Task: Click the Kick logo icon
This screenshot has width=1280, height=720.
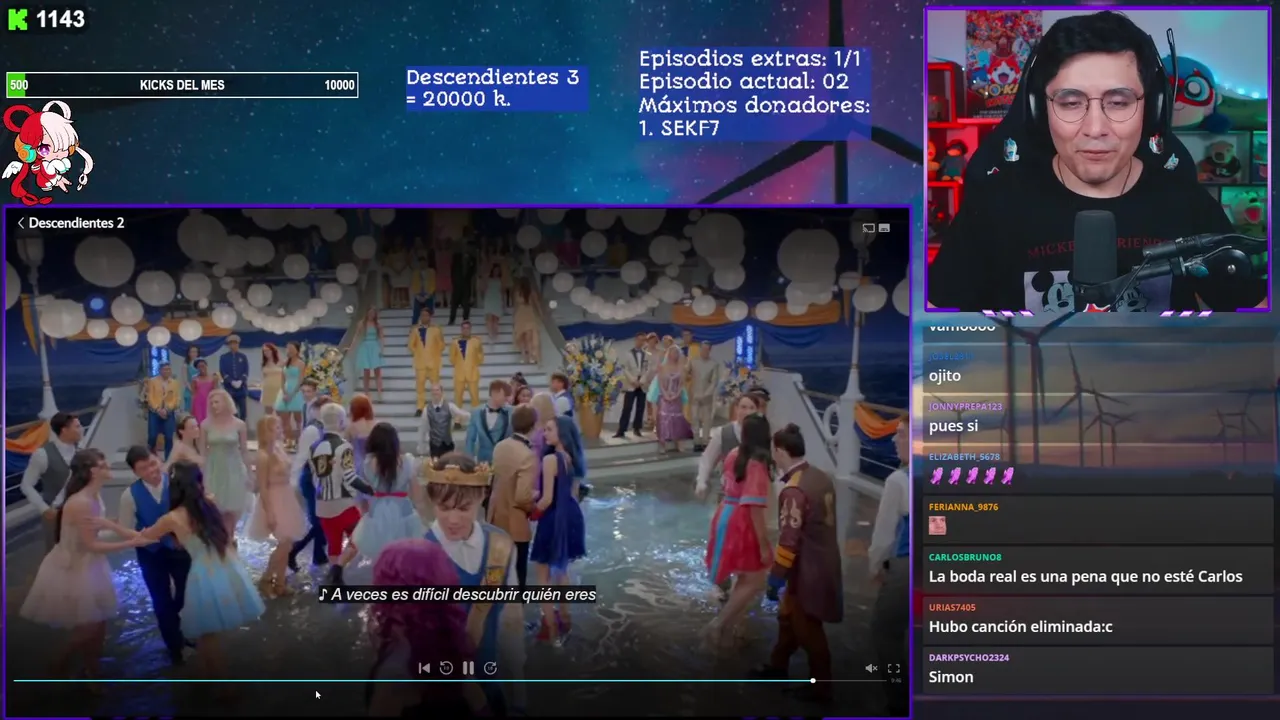Action: click(17, 20)
